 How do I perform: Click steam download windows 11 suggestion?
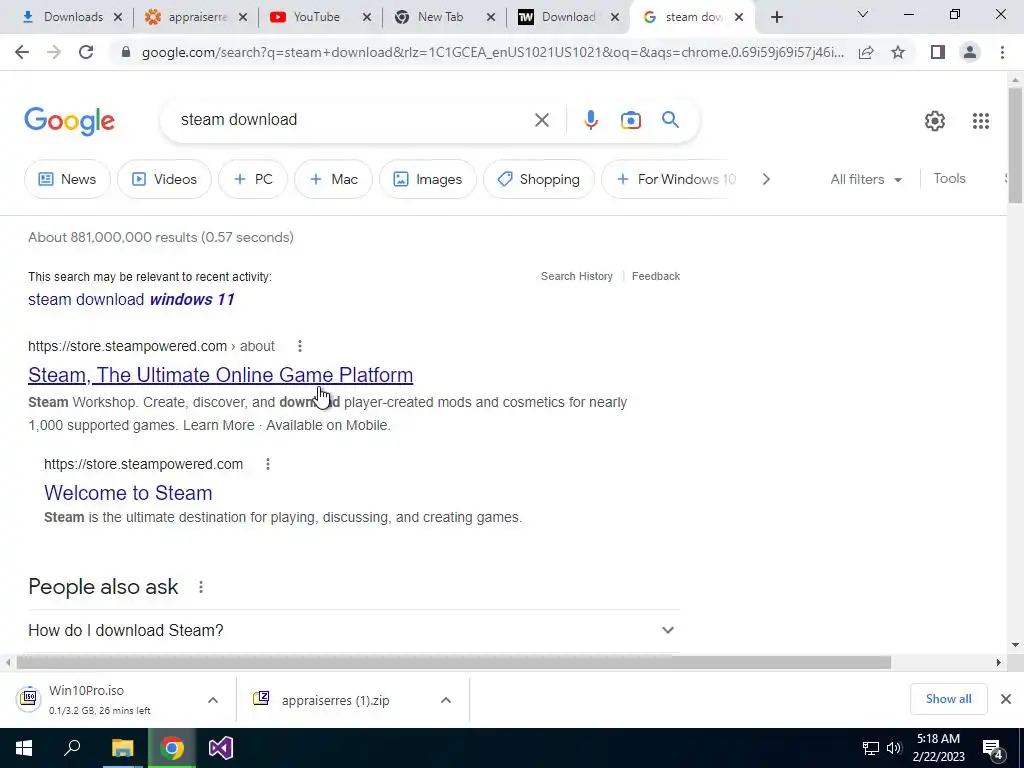pos(131,300)
